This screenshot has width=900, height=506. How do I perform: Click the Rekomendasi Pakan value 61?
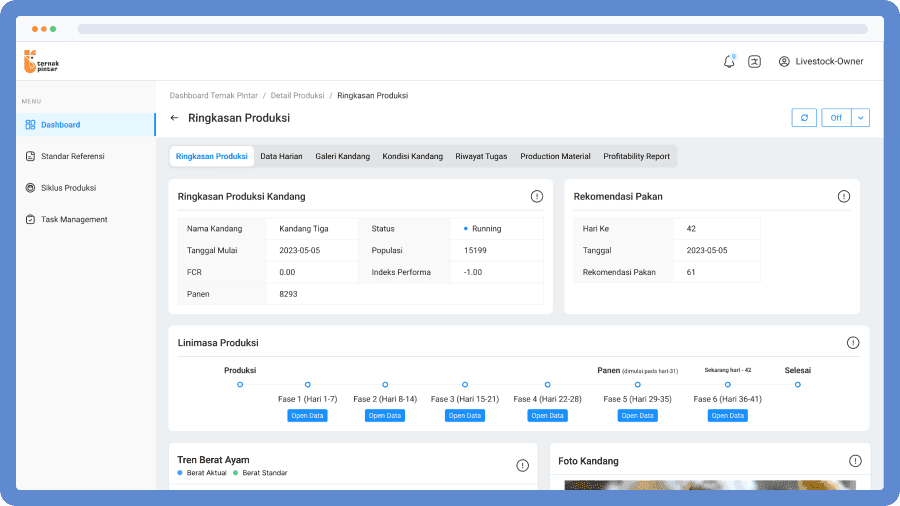[690, 272]
